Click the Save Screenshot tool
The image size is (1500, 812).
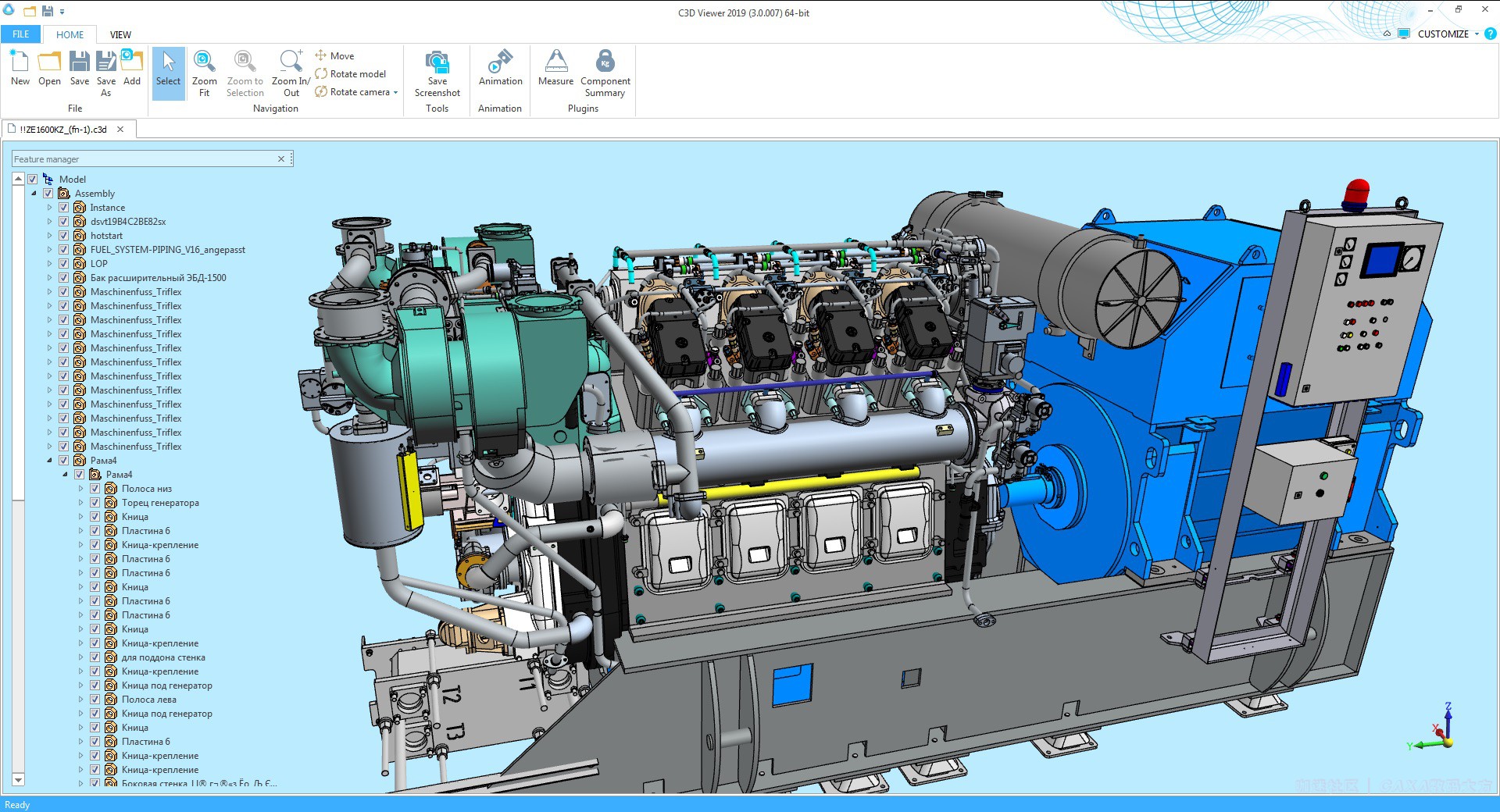pos(437,70)
